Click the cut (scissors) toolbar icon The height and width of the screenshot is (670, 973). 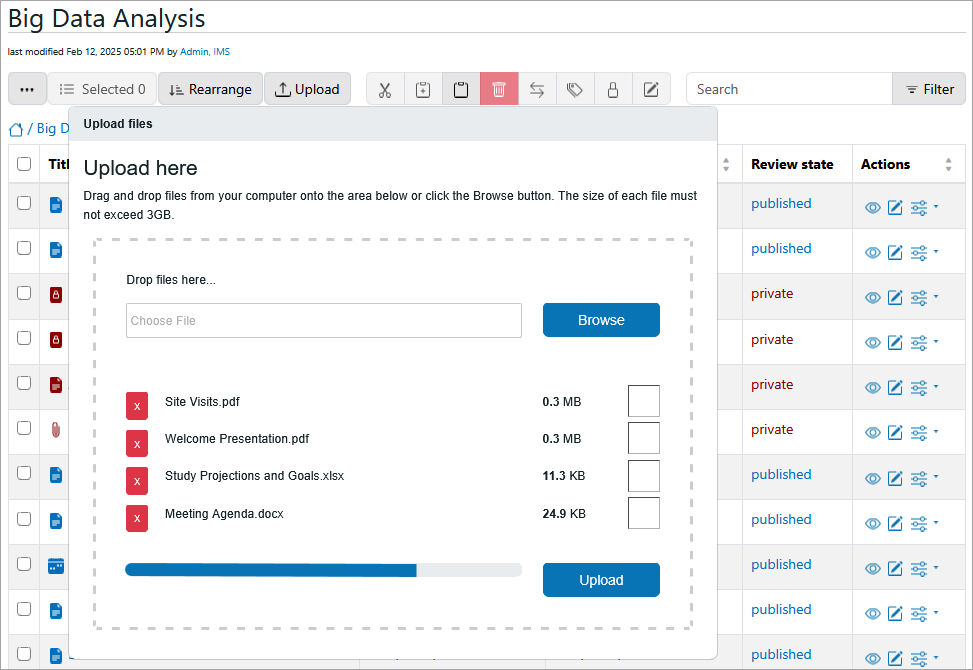(385, 89)
